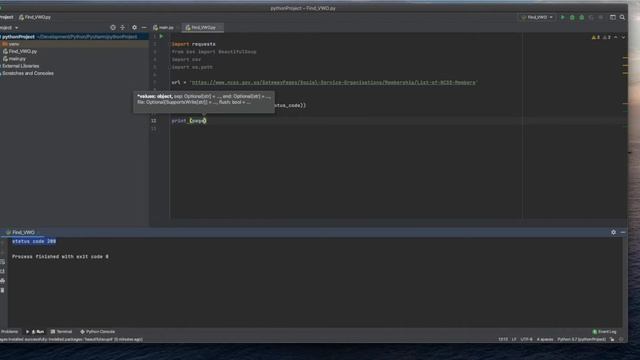Jump to the previous highlighted problem arrow
640x360 pixels.
click(x=616, y=37)
